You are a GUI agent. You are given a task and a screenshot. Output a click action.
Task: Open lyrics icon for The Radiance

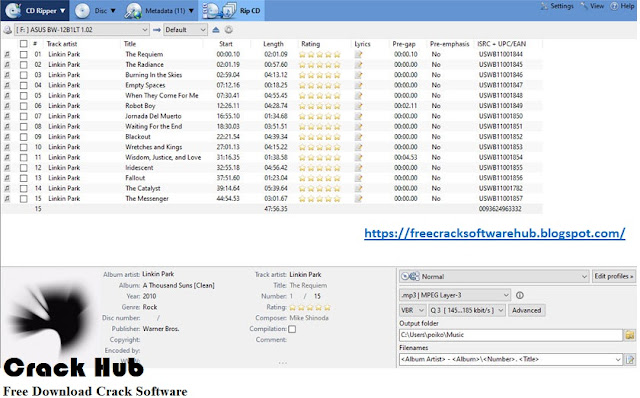pyautogui.click(x=358, y=64)
